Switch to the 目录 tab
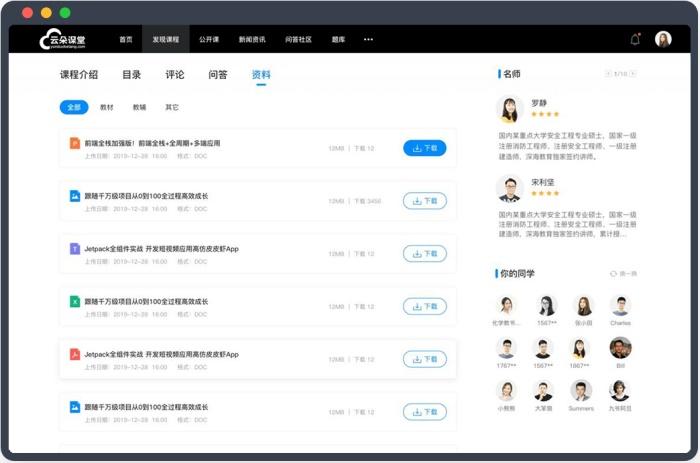The height and width of the screenshot is (463, 700). 132,75
